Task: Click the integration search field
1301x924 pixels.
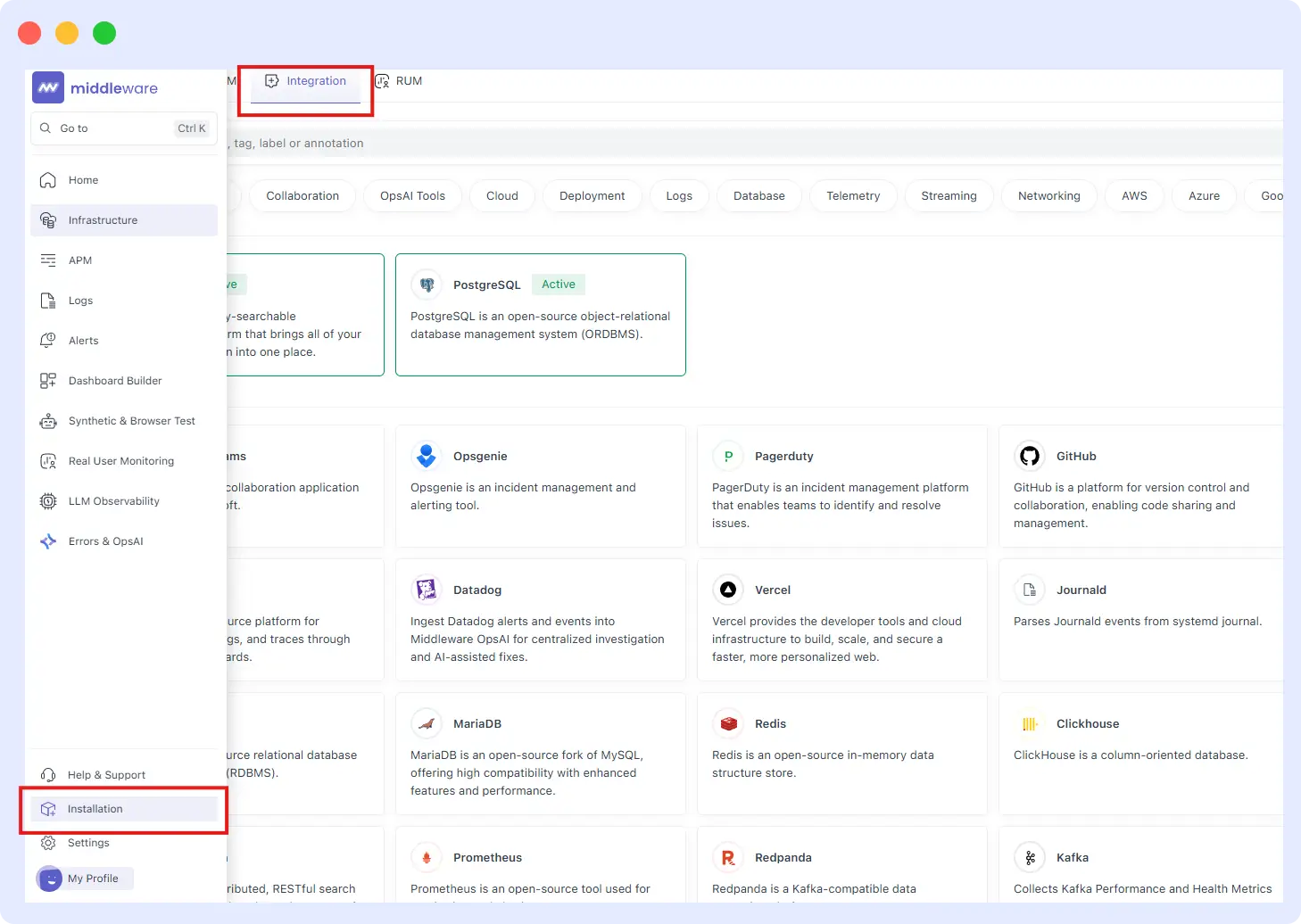Action: tap(755, 144)
